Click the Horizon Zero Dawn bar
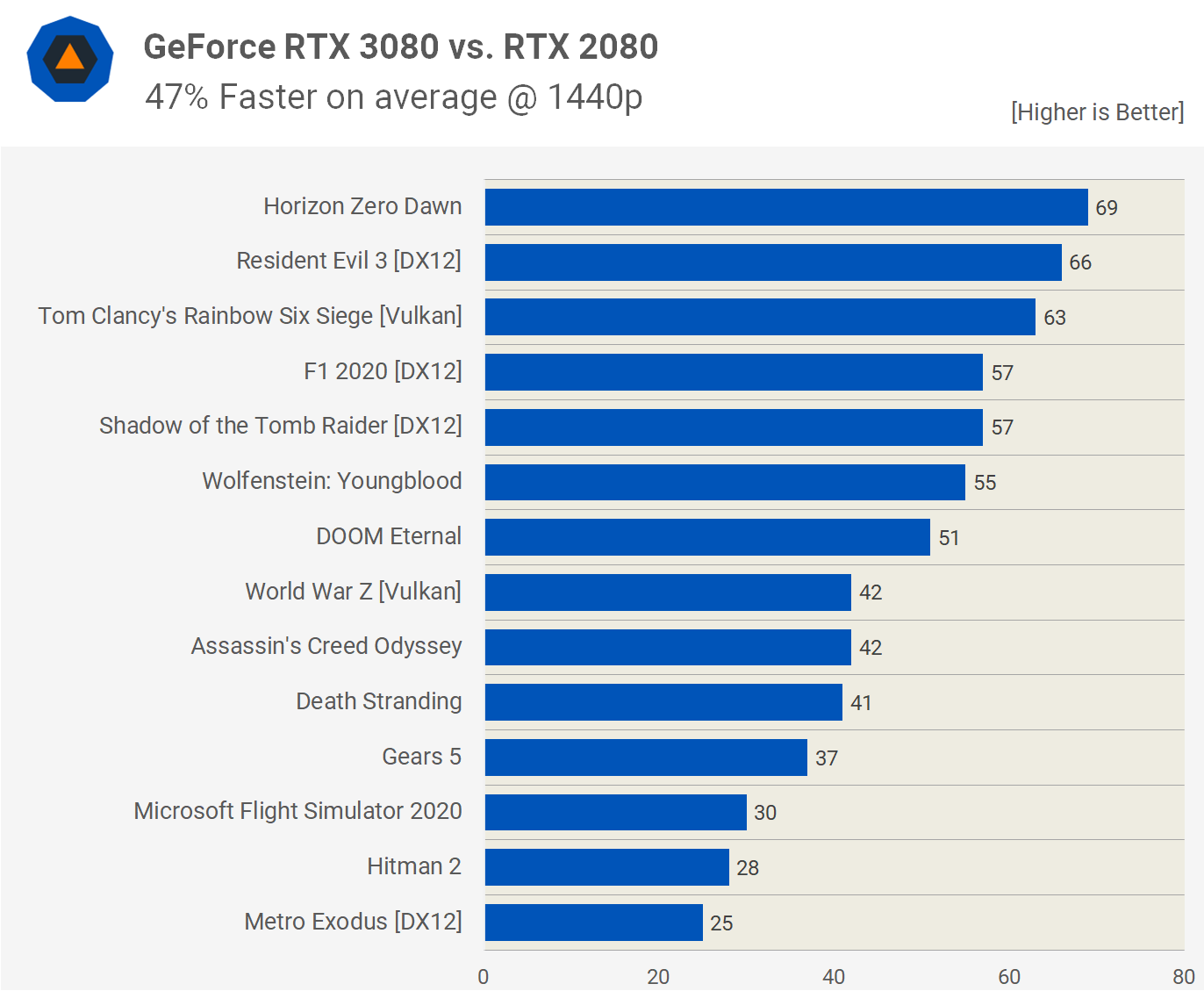 click(785, 207)
